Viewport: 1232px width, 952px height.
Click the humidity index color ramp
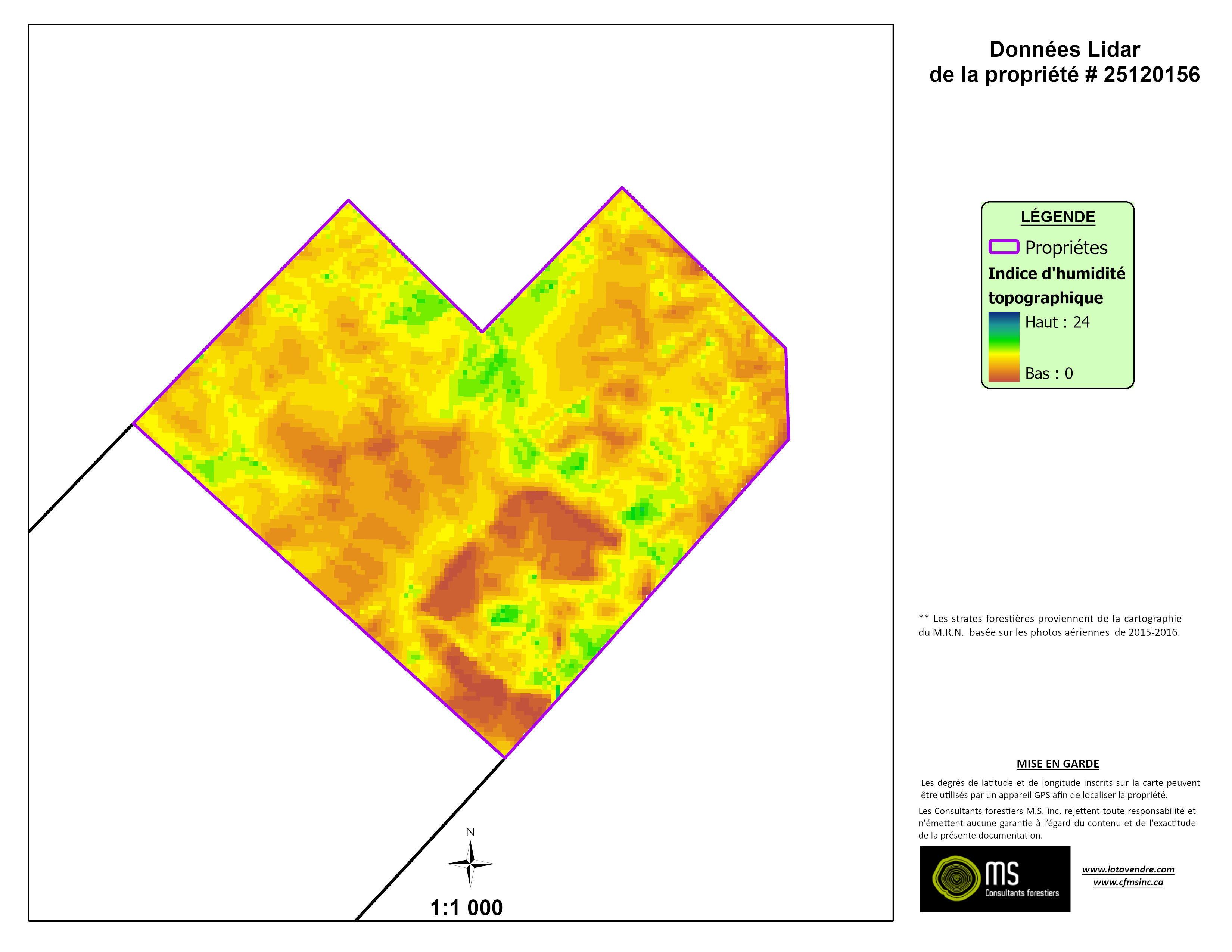(x=1004, y=347)
